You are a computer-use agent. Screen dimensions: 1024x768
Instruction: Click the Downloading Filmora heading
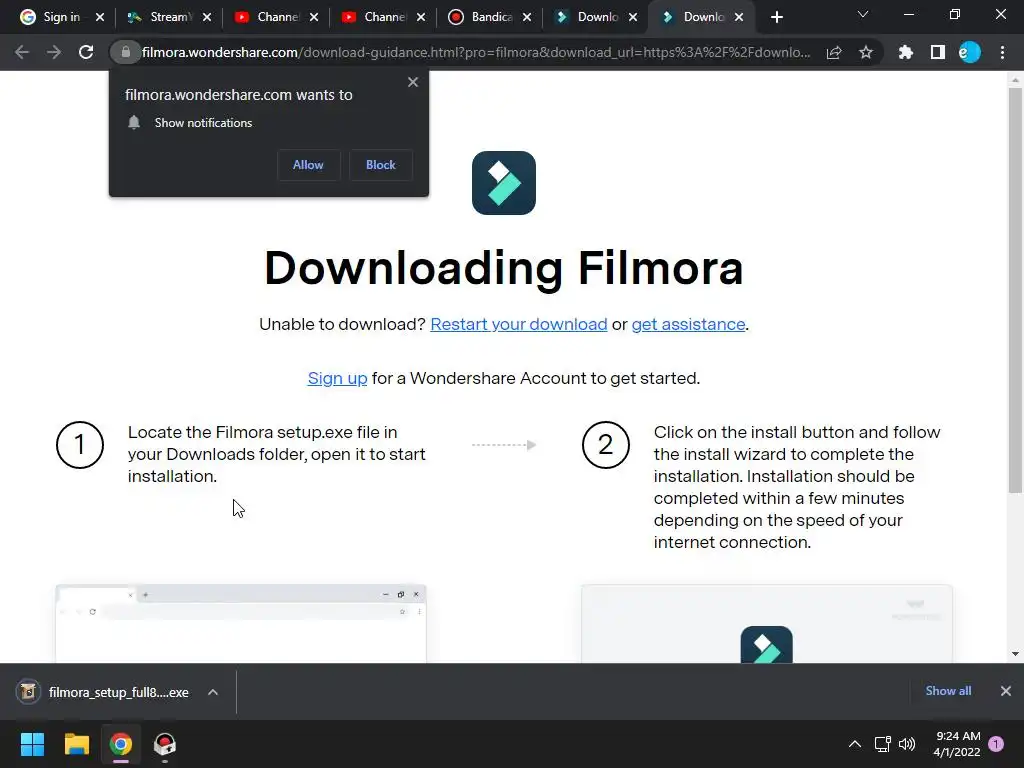tap(504, 268)
